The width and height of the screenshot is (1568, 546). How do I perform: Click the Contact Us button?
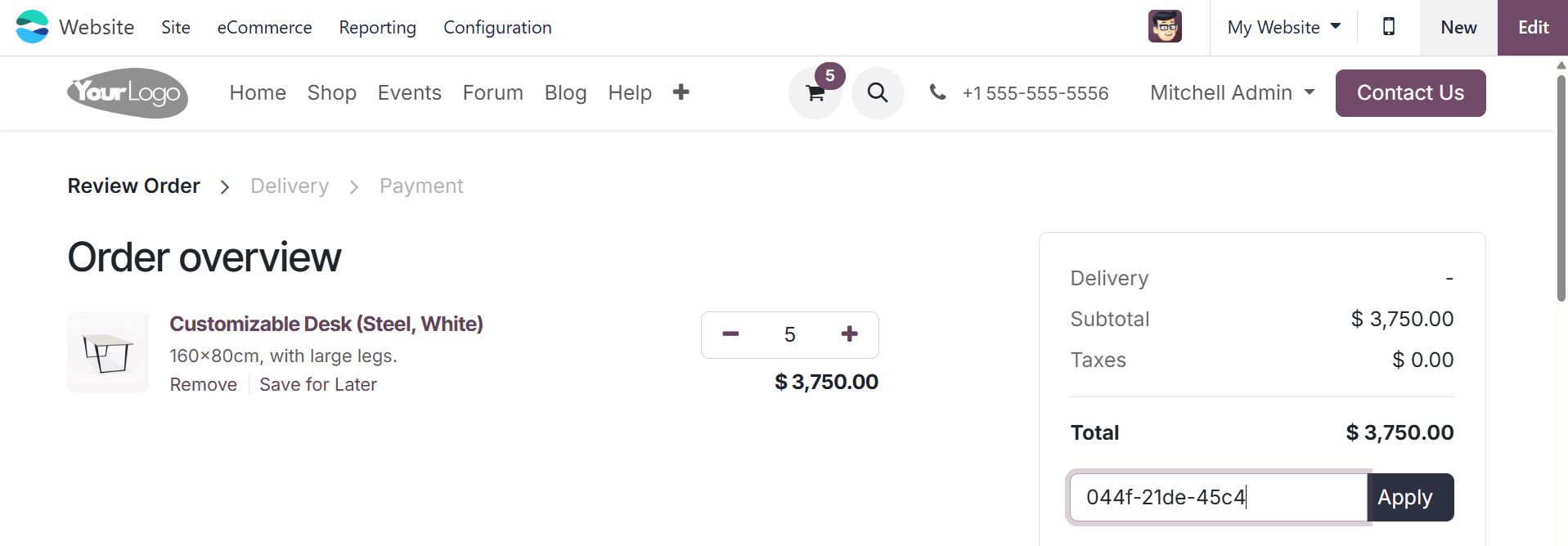[1410, 93]
